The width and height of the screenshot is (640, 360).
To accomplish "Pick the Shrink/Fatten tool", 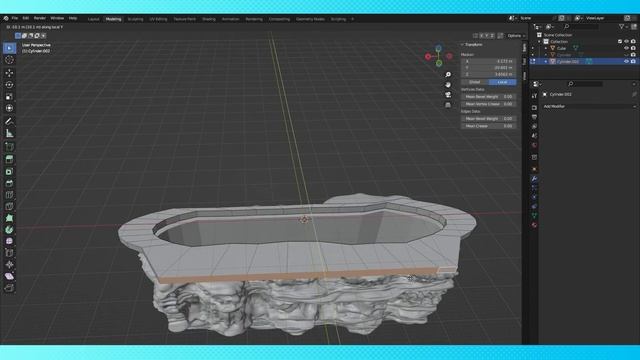I will click(x=9, y=264).
